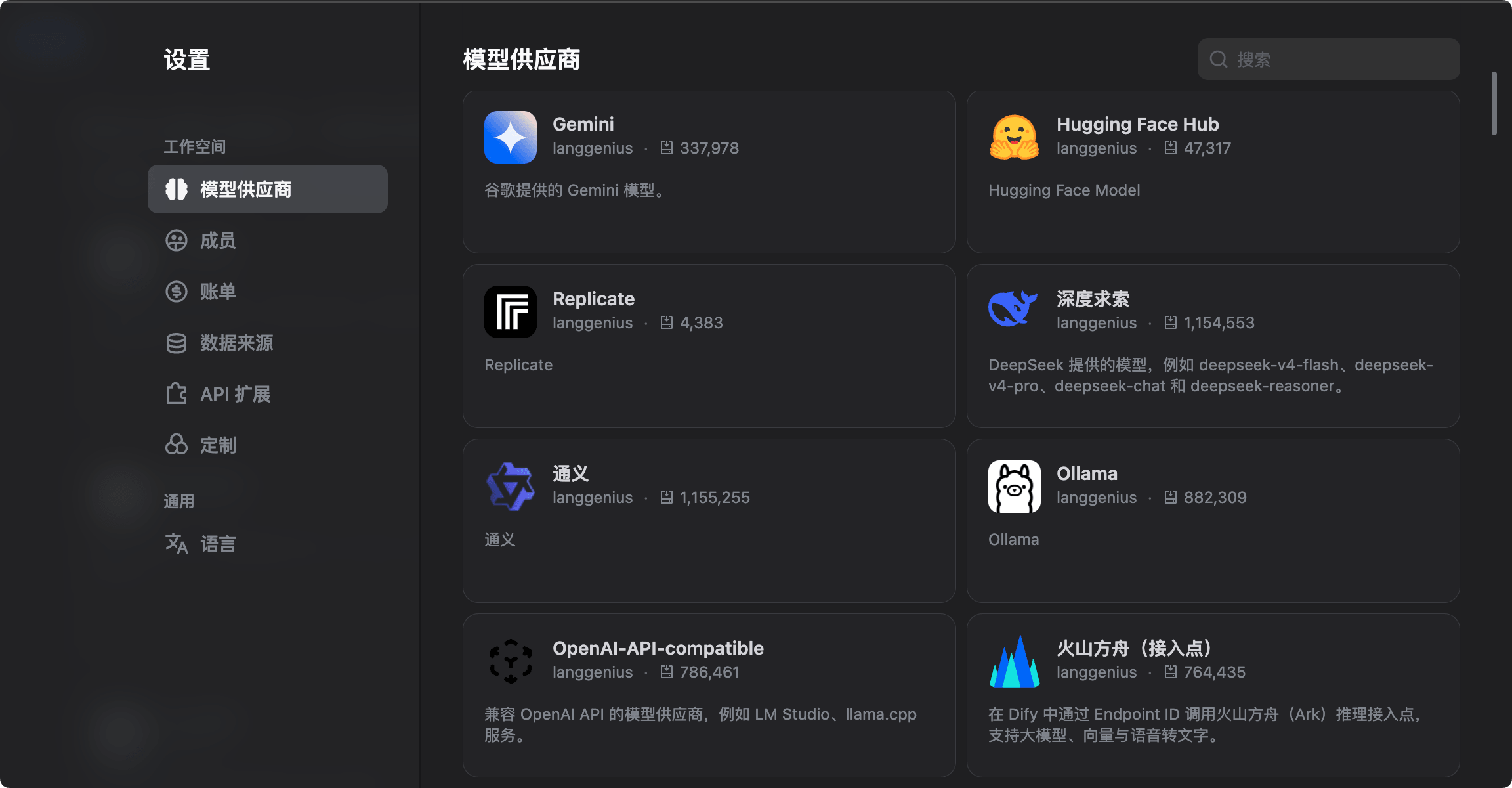Click the 在 Dify 中通过 Endpoint ID description
1512x788 pixels.
pos(1204,724)
